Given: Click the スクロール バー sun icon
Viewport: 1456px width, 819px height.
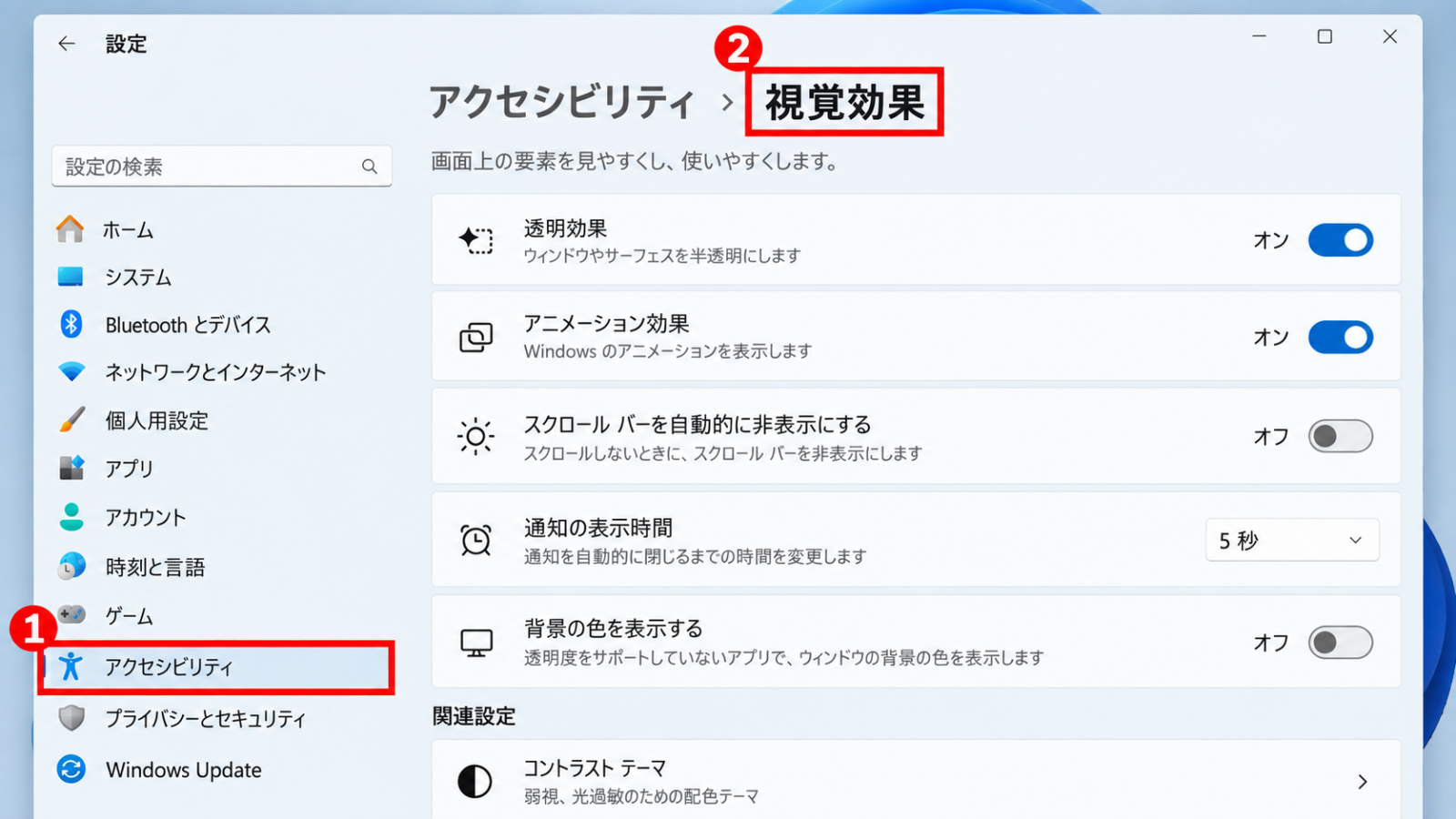Looking at the screenshot, I should point(475,437).
